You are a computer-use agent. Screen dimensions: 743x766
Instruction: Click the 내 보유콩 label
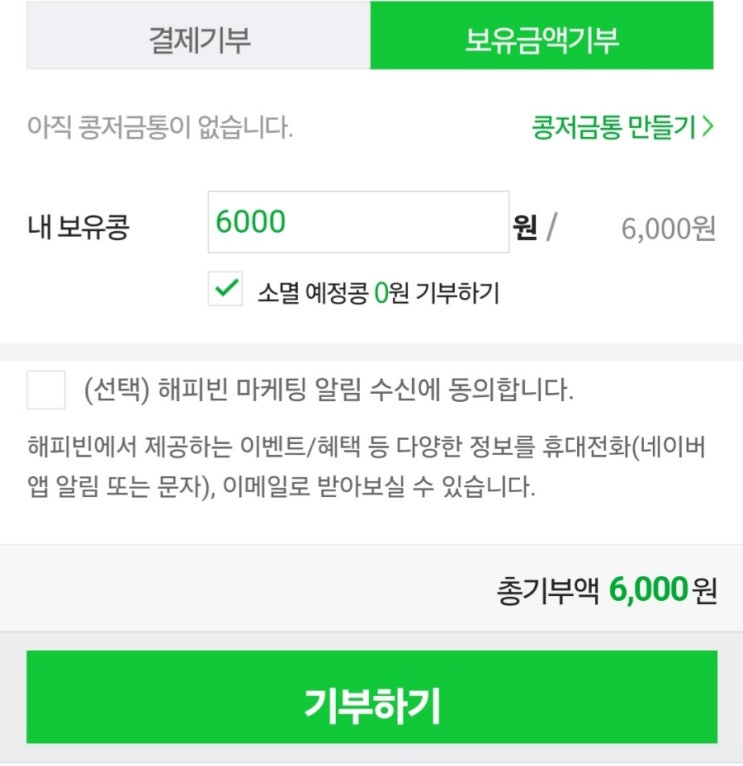point(79,228)
